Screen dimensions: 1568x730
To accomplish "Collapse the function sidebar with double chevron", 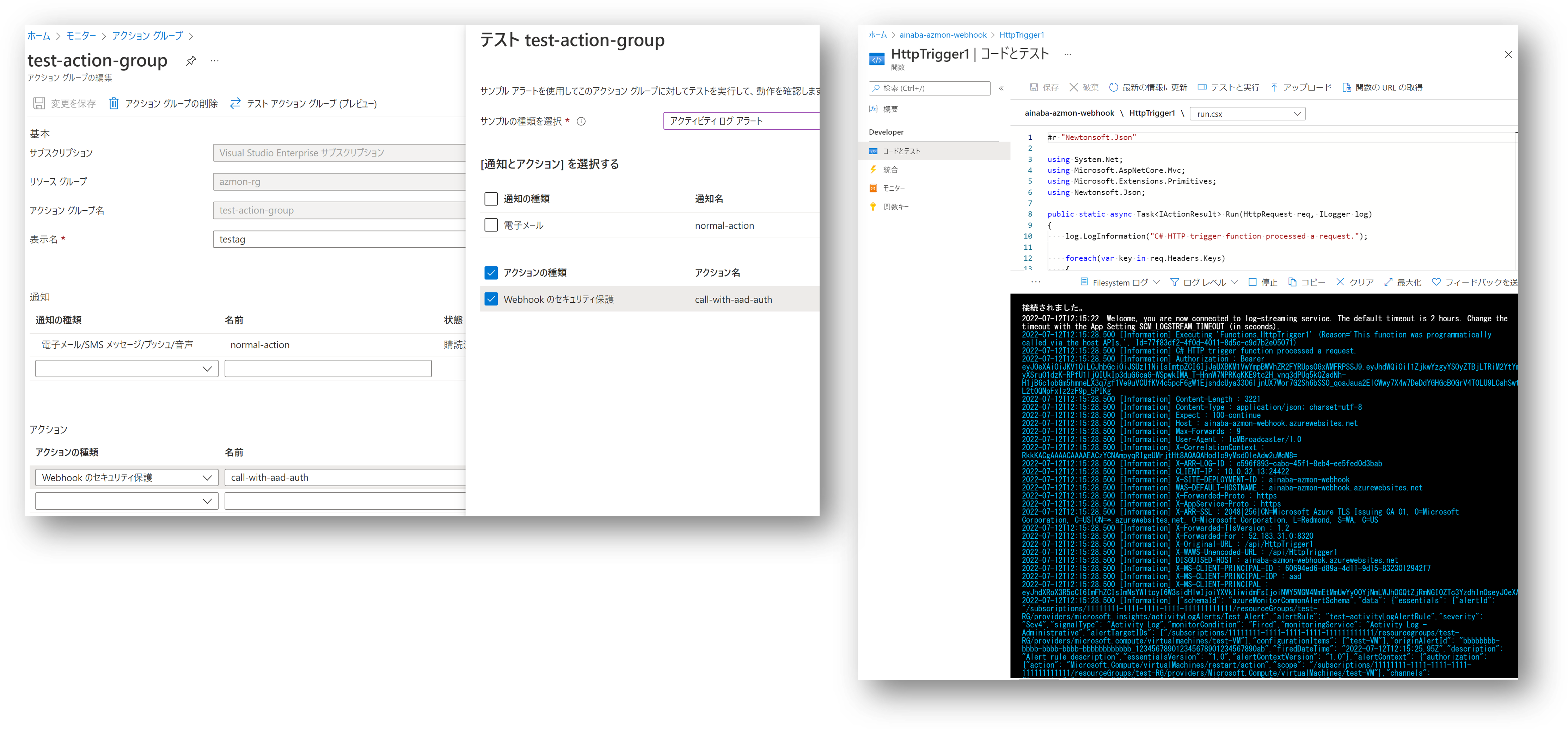I will [1001, 88].
